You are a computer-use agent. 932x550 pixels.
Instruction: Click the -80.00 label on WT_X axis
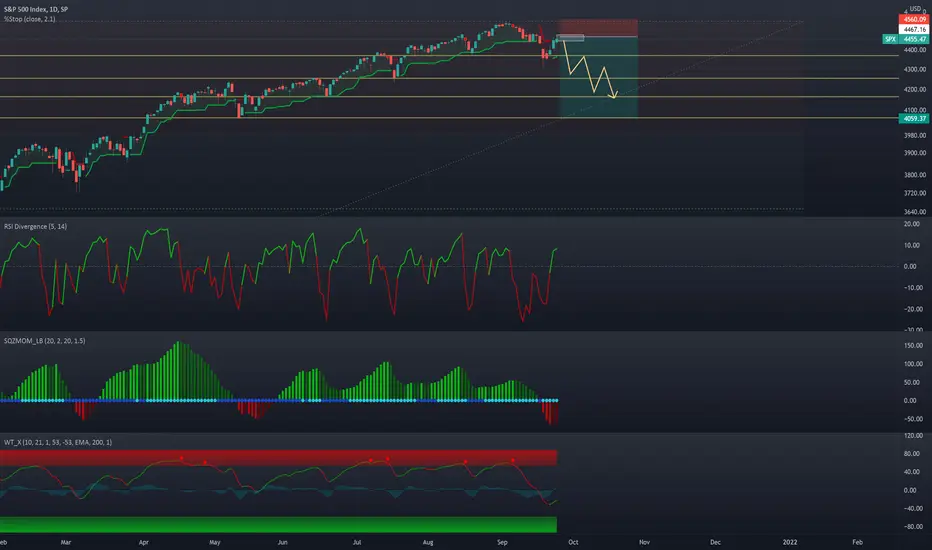(913, 527)
